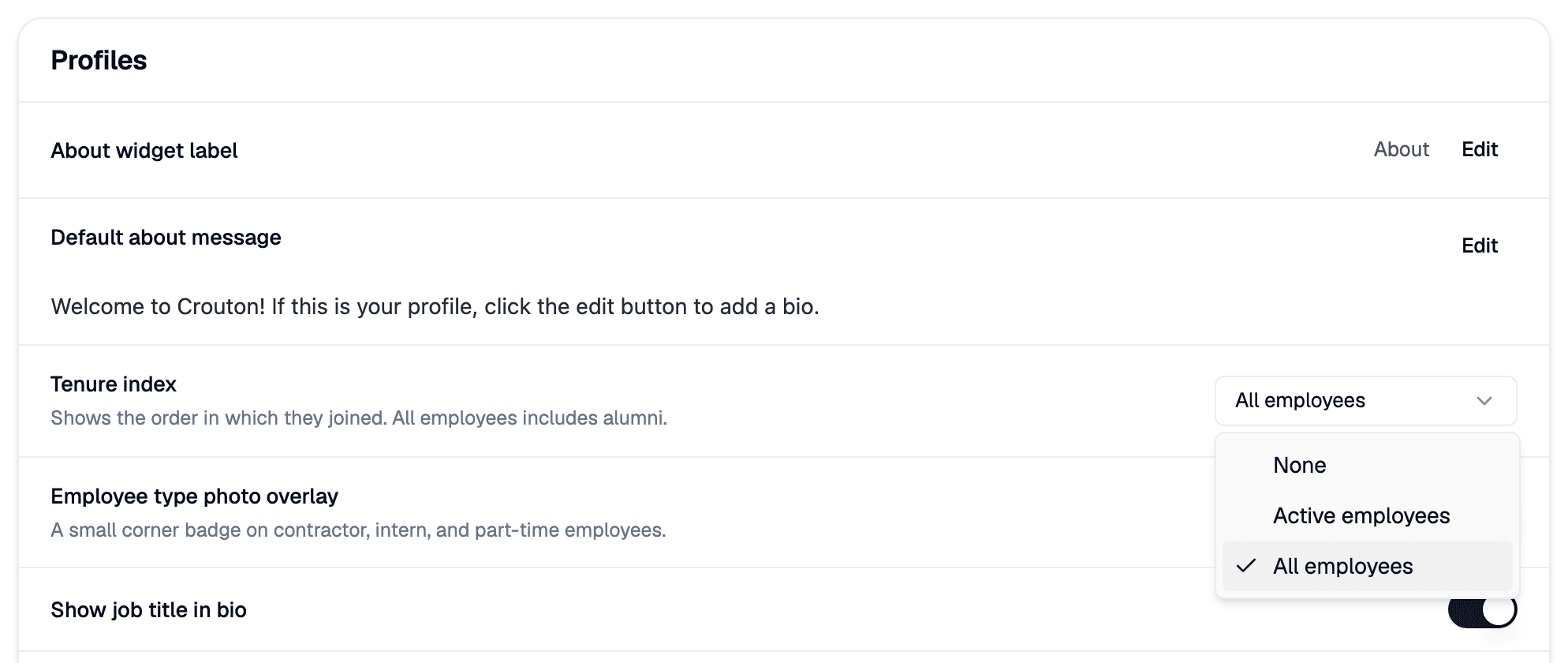Screen dimensions: 1568x663
Task: Click the Profiles heading
Action: point(99,60)
